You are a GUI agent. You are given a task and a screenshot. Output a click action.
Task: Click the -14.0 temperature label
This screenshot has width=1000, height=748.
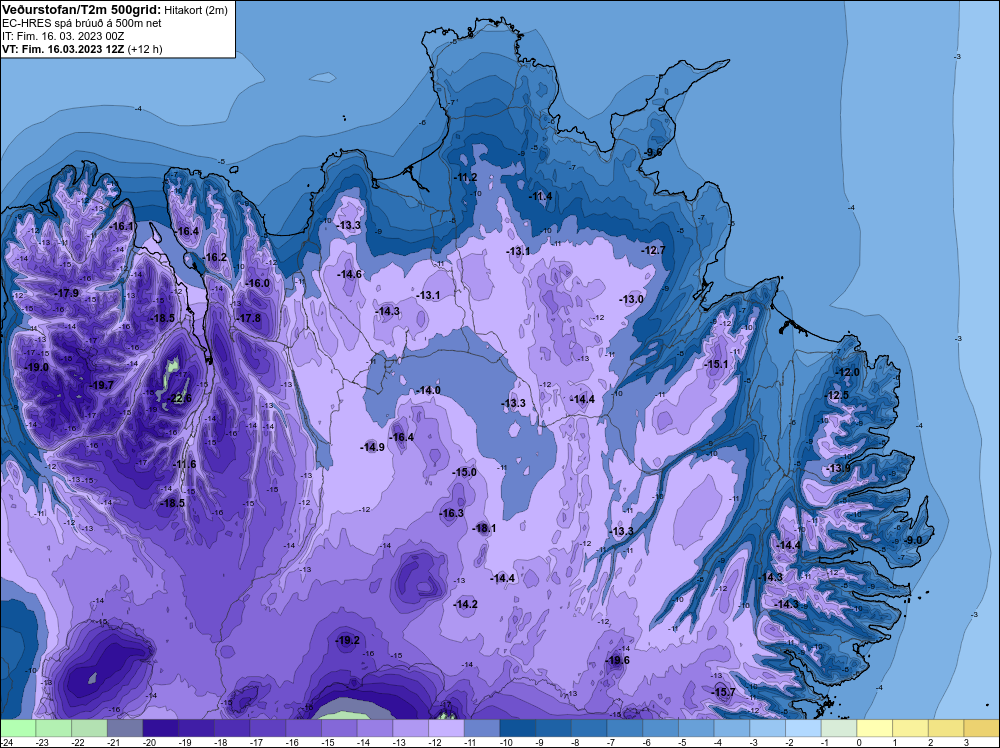428,390
